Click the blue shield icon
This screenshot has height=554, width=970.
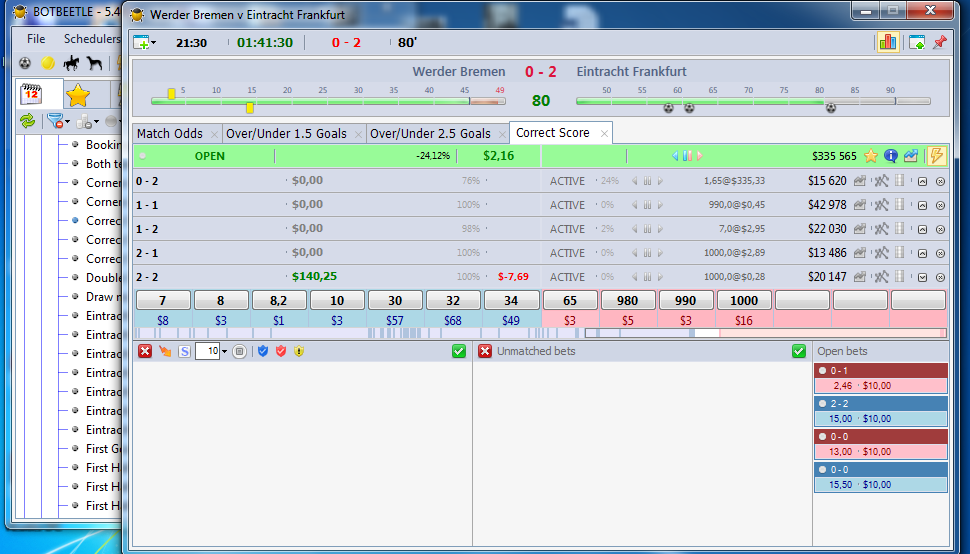(263, 351)
